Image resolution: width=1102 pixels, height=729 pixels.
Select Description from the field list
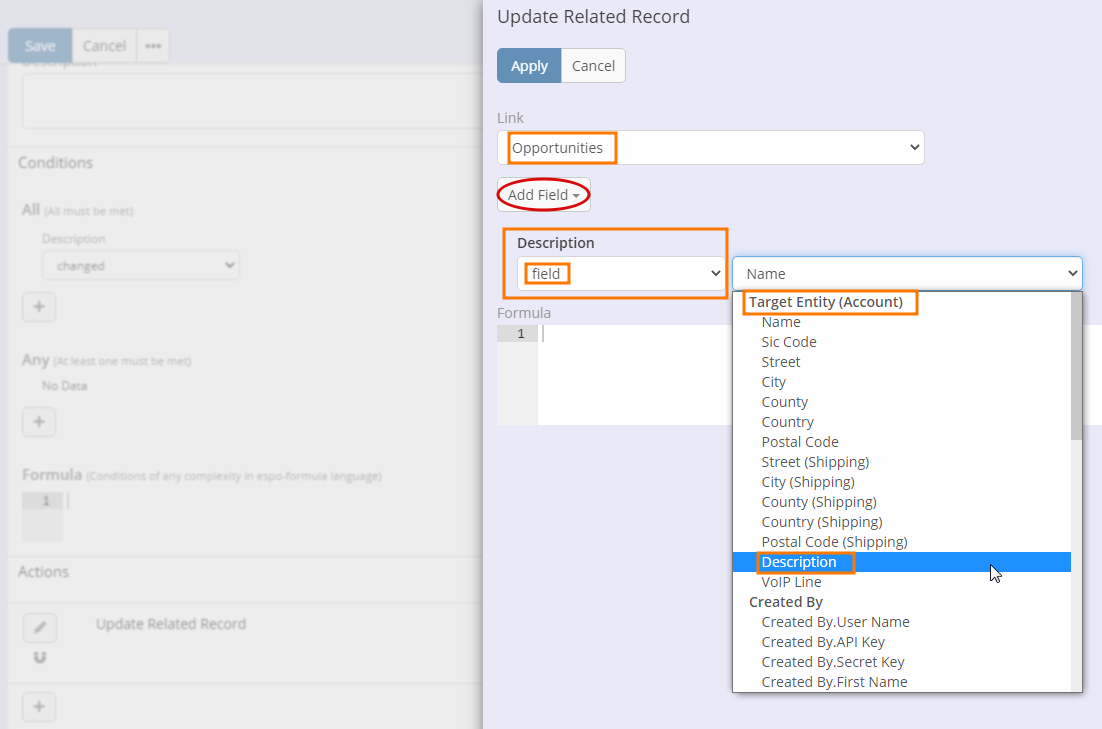click(x=799, y=562)
